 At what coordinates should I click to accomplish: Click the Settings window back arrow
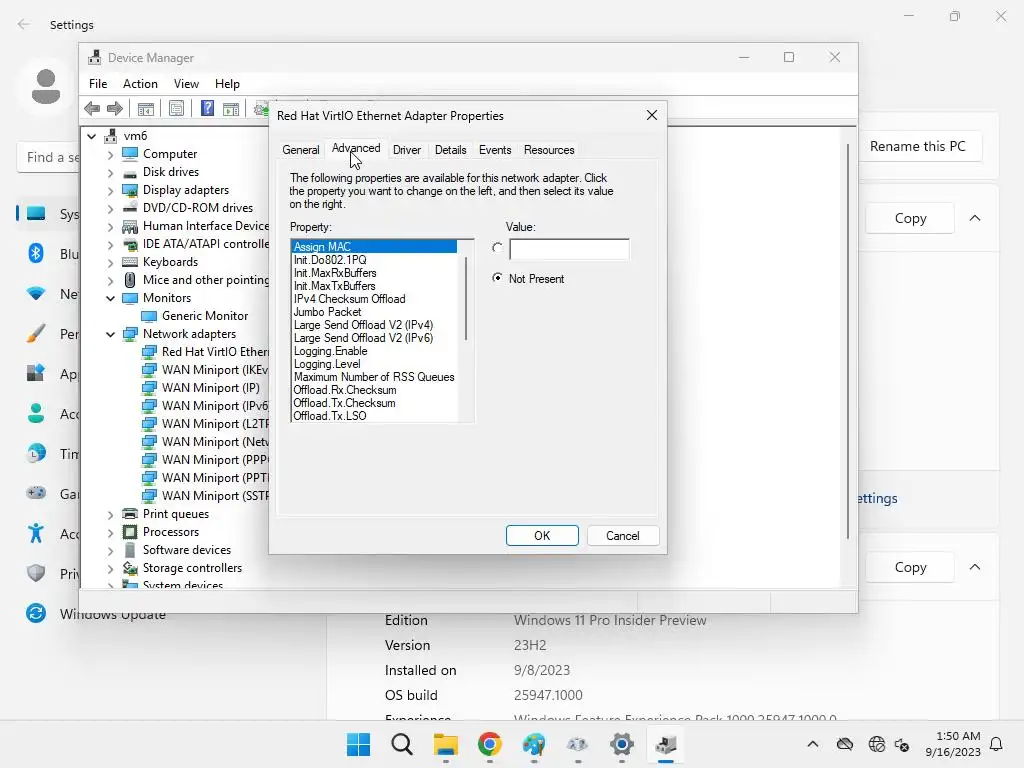[24, 24]
